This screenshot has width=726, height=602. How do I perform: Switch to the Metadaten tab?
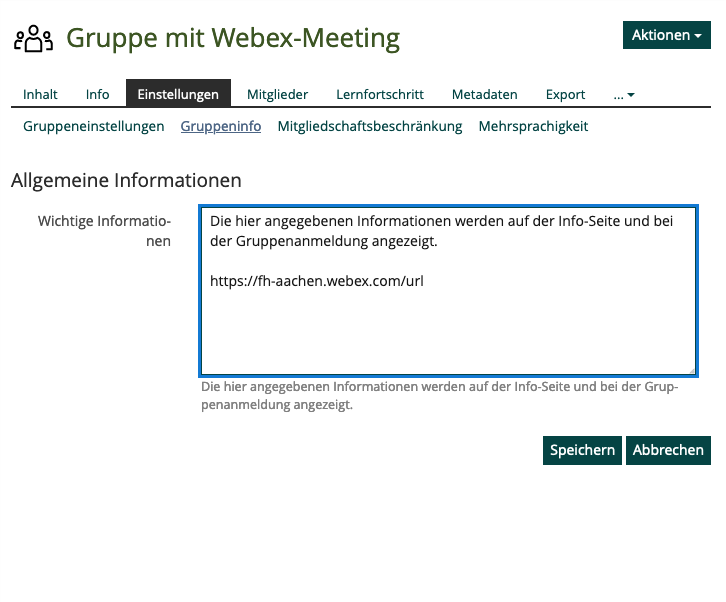click(484, 94)
